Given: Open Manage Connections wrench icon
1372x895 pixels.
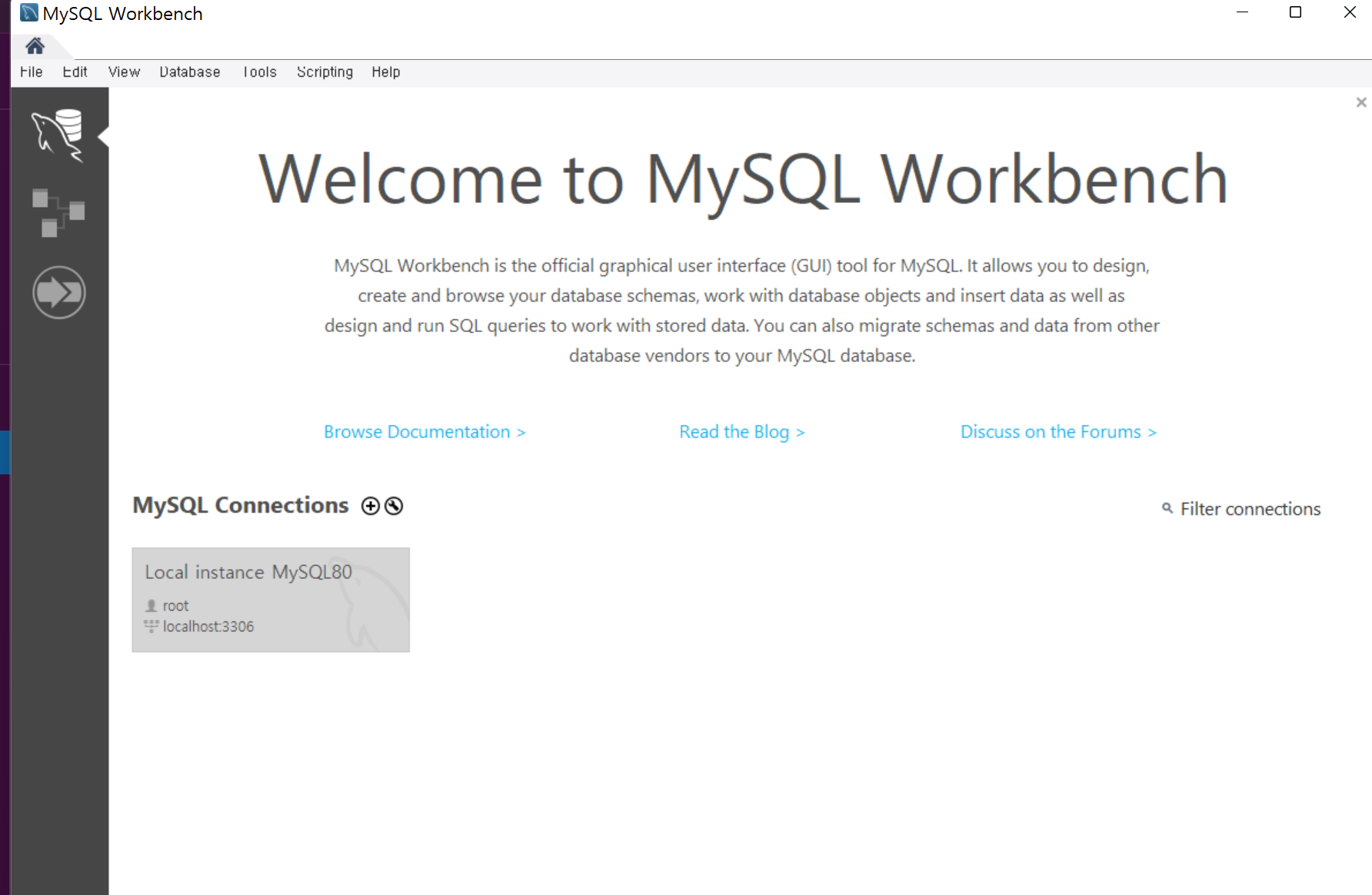Looking at the screenshot, I should tap(394, 505).
